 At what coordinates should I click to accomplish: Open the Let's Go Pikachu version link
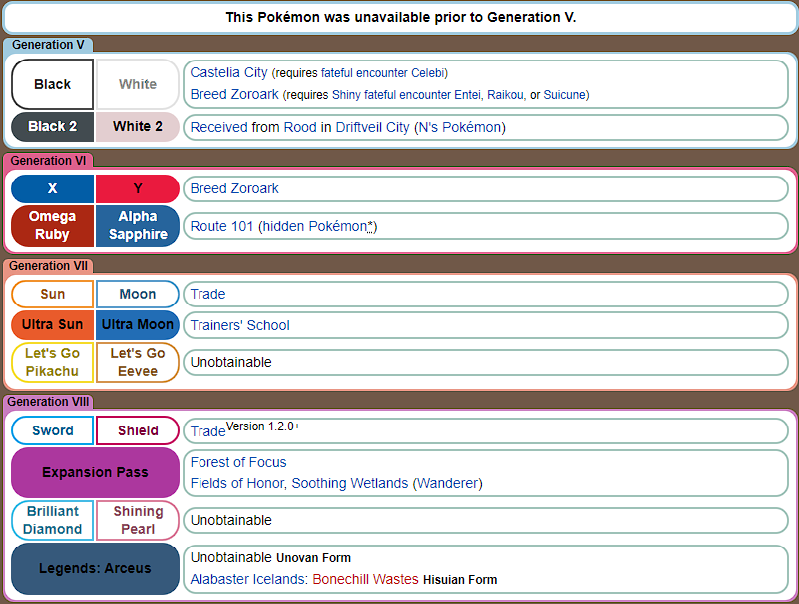pyautogui.click(x=52, y=362)
